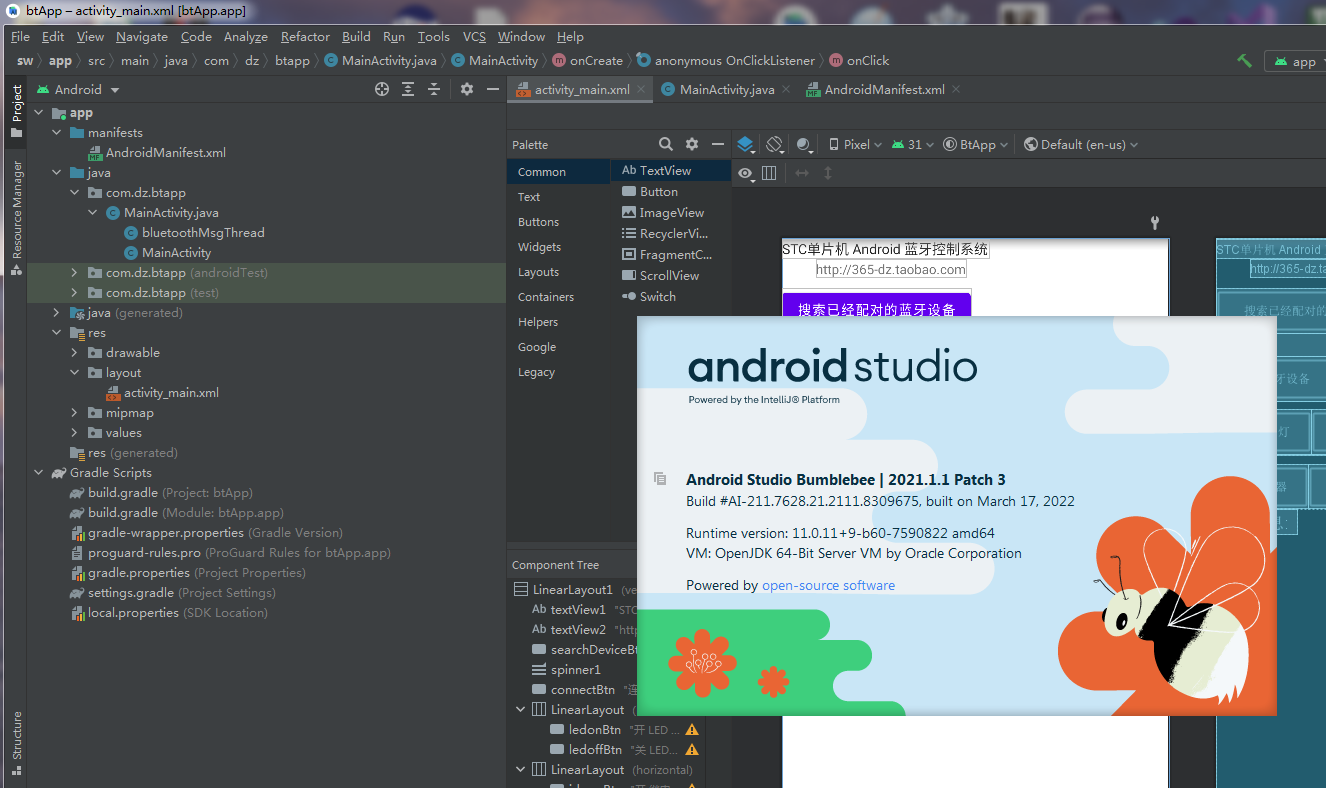Close the activity_main.xml tab

point(642,89)
